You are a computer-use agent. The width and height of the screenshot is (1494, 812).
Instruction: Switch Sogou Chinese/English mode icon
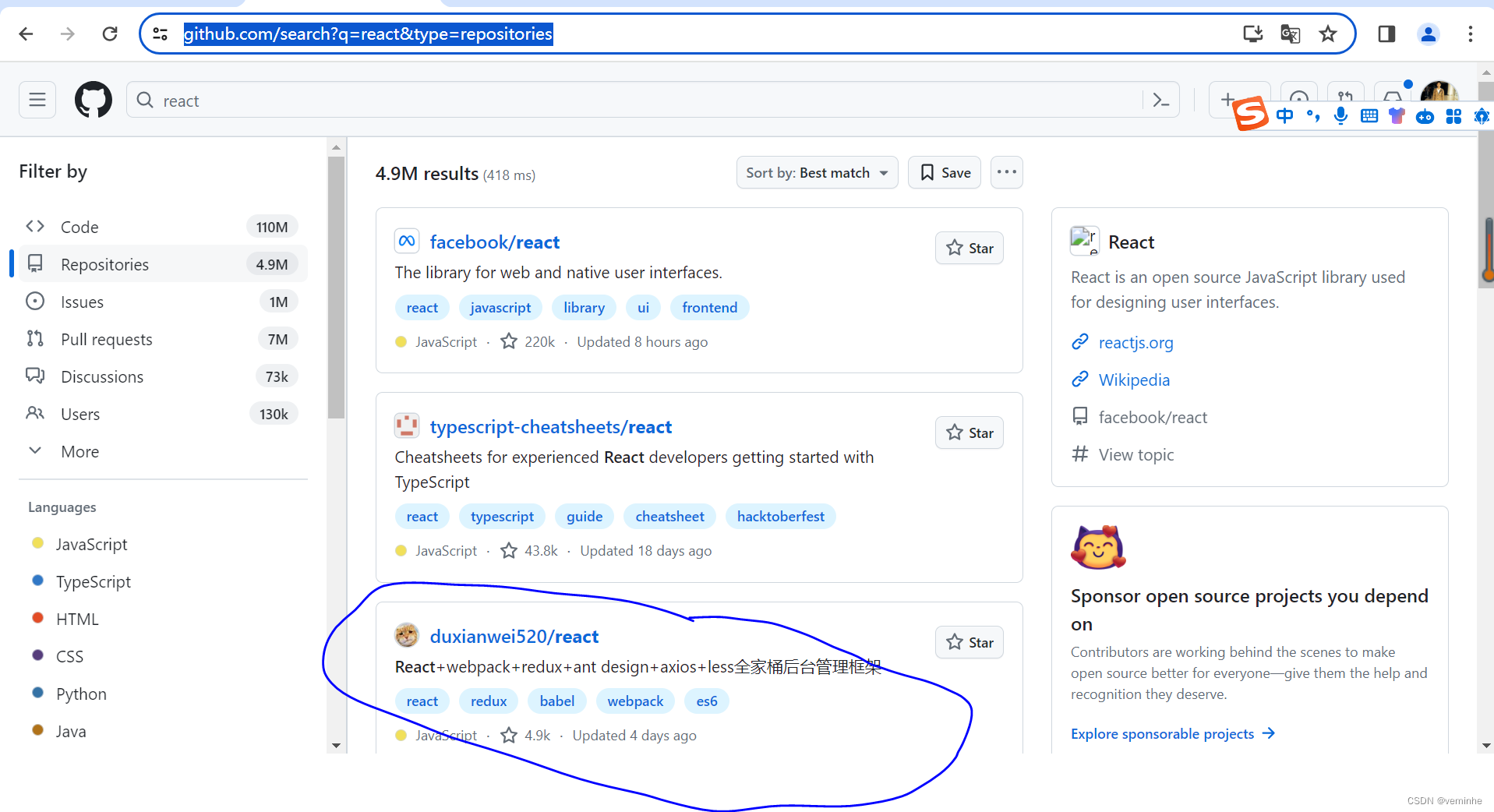[1285, 116]
